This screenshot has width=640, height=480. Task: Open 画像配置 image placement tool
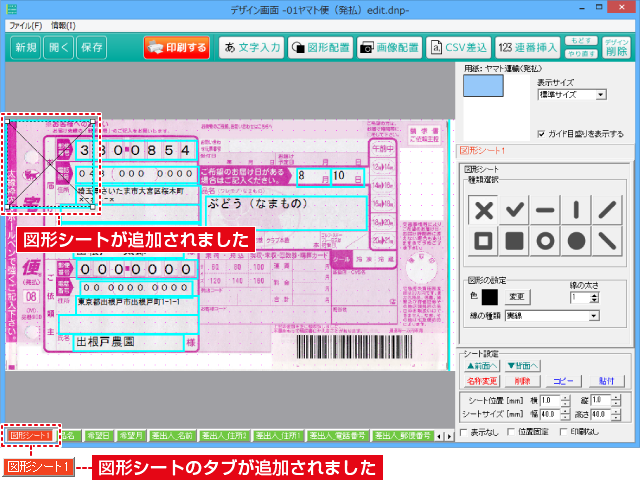389,48
